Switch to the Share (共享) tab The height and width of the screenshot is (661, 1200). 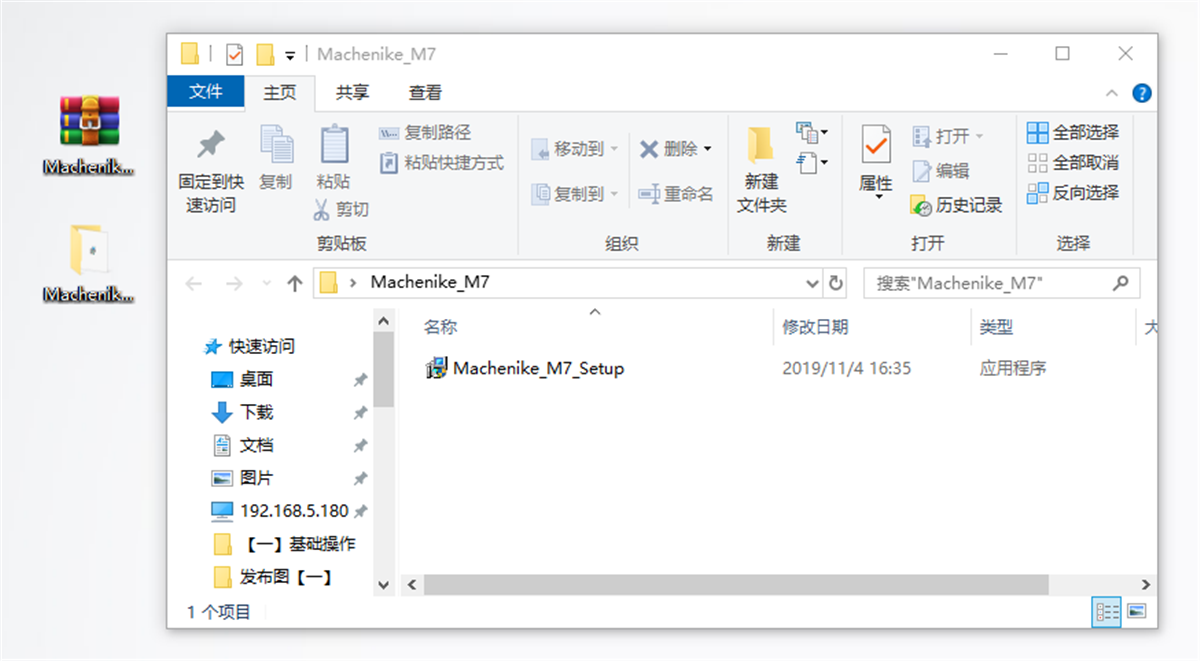pos(352,92)
